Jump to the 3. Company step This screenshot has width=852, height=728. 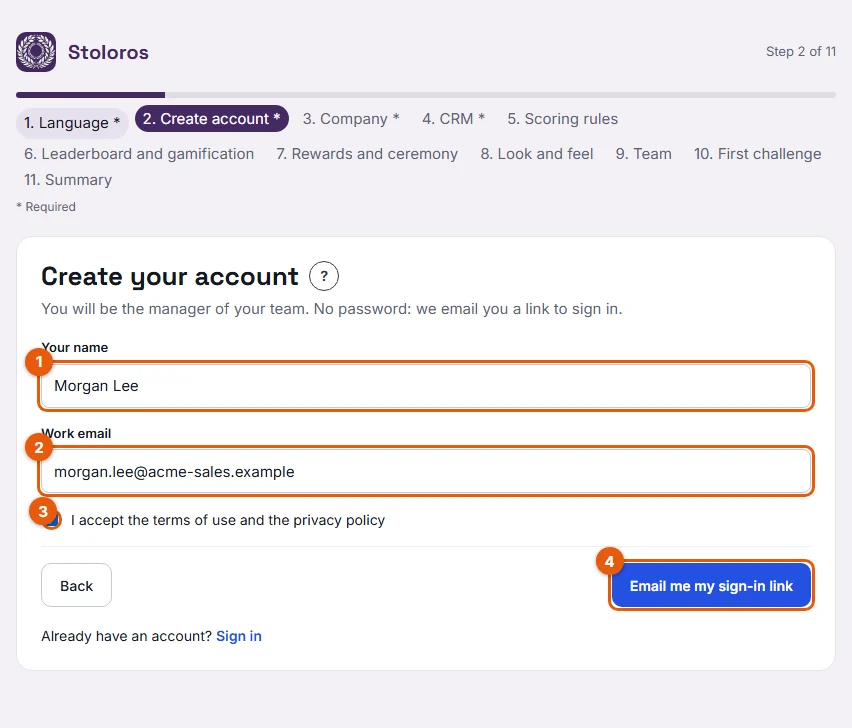351,118
